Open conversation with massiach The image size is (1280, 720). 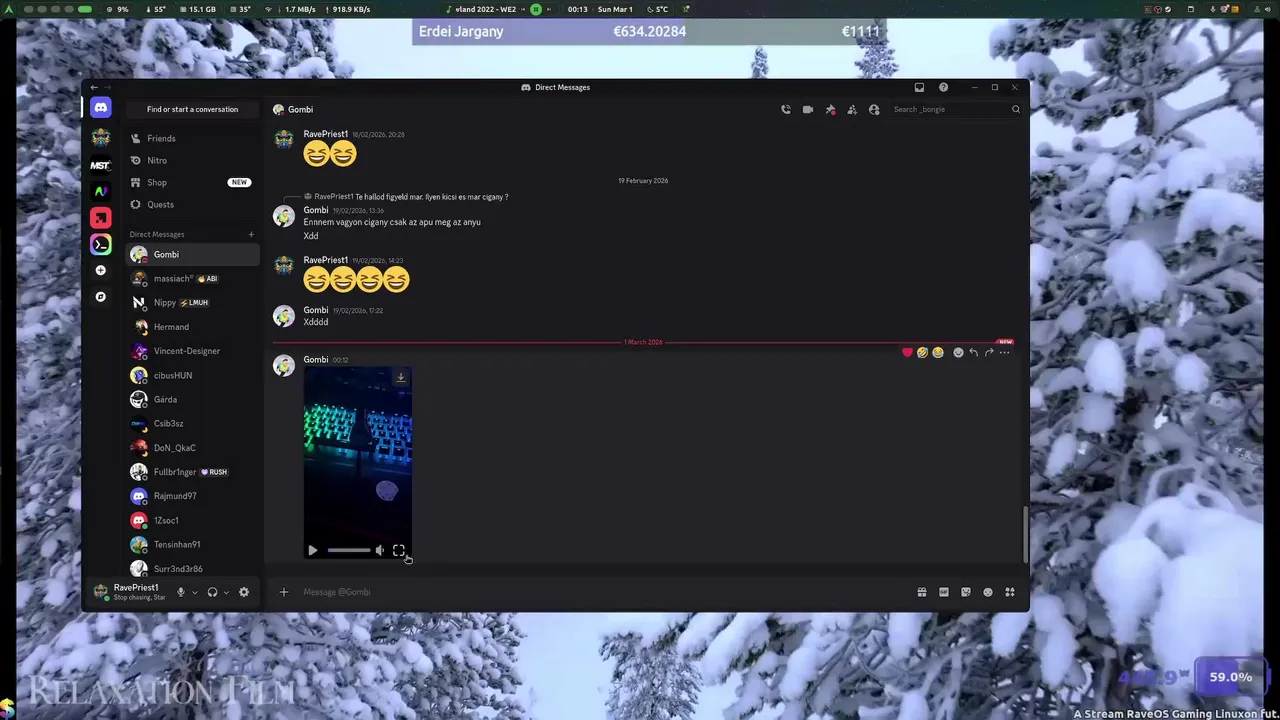(193, 278)
